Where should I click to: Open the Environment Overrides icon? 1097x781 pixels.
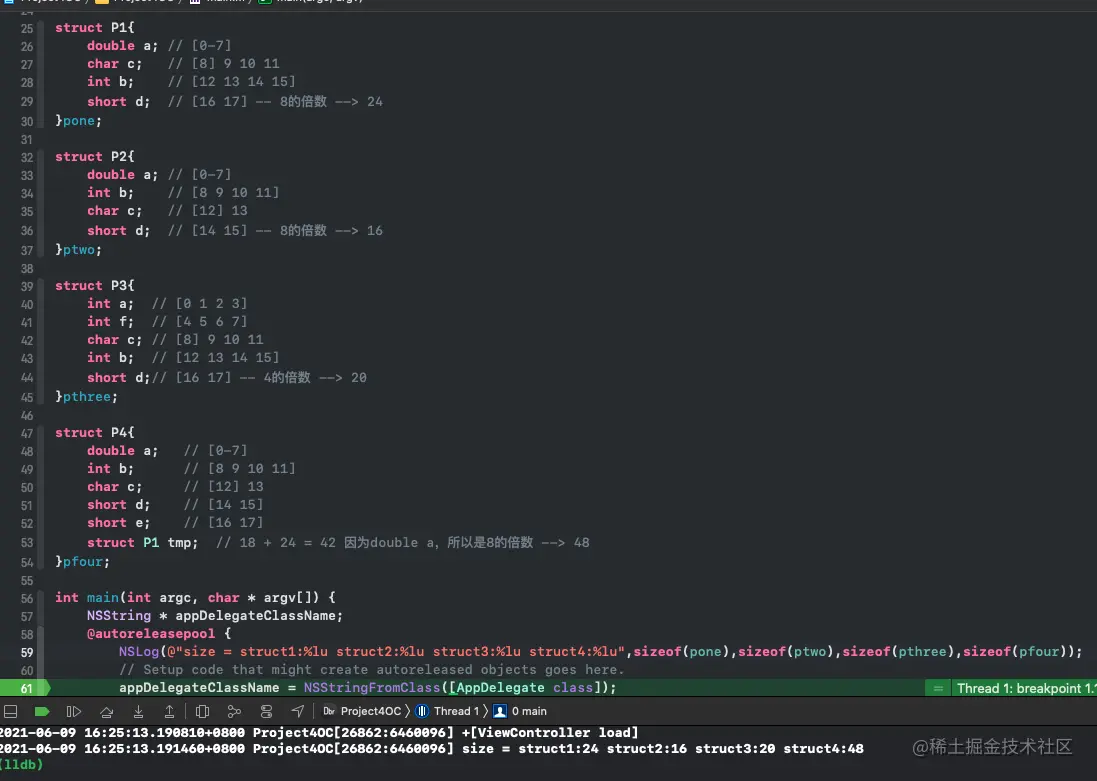pyautogui.click(x=267, y=712)
